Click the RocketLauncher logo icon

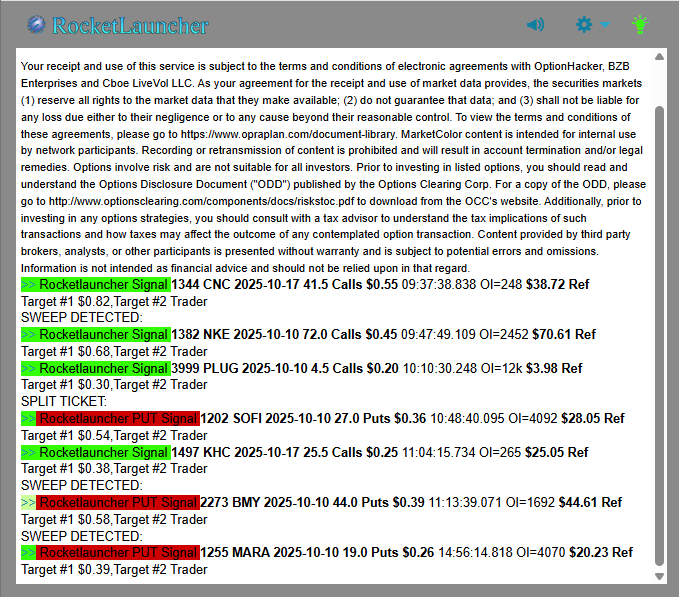point(37,25)
